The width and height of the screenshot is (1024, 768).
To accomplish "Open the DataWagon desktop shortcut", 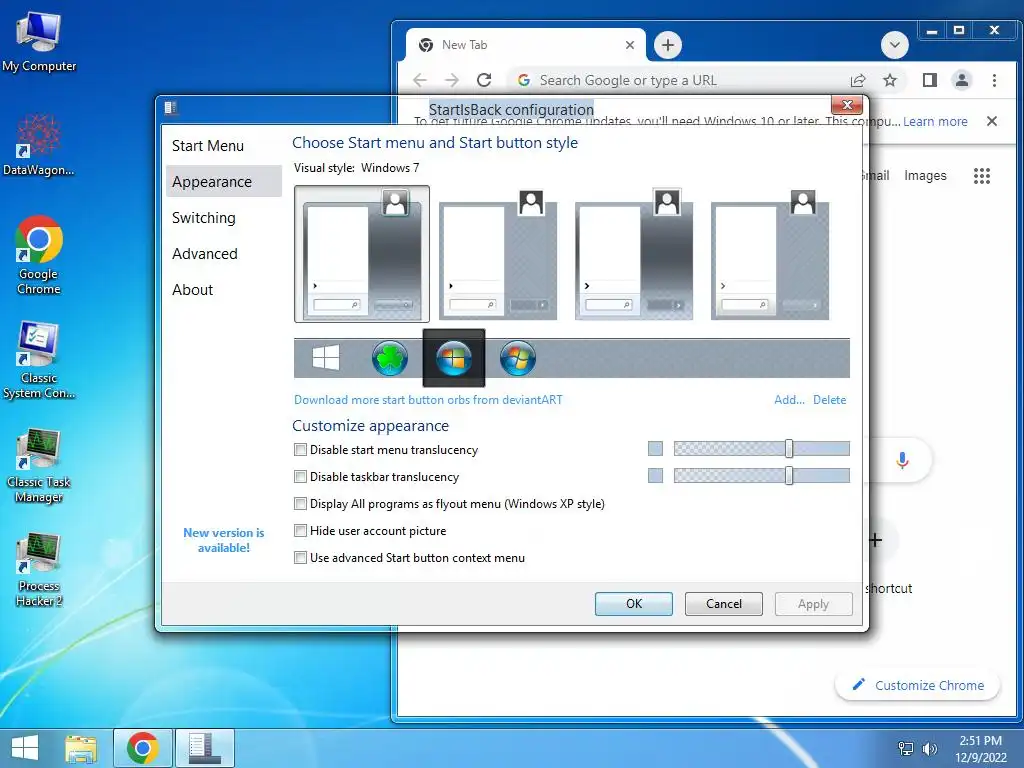I will tap(39, 145).
